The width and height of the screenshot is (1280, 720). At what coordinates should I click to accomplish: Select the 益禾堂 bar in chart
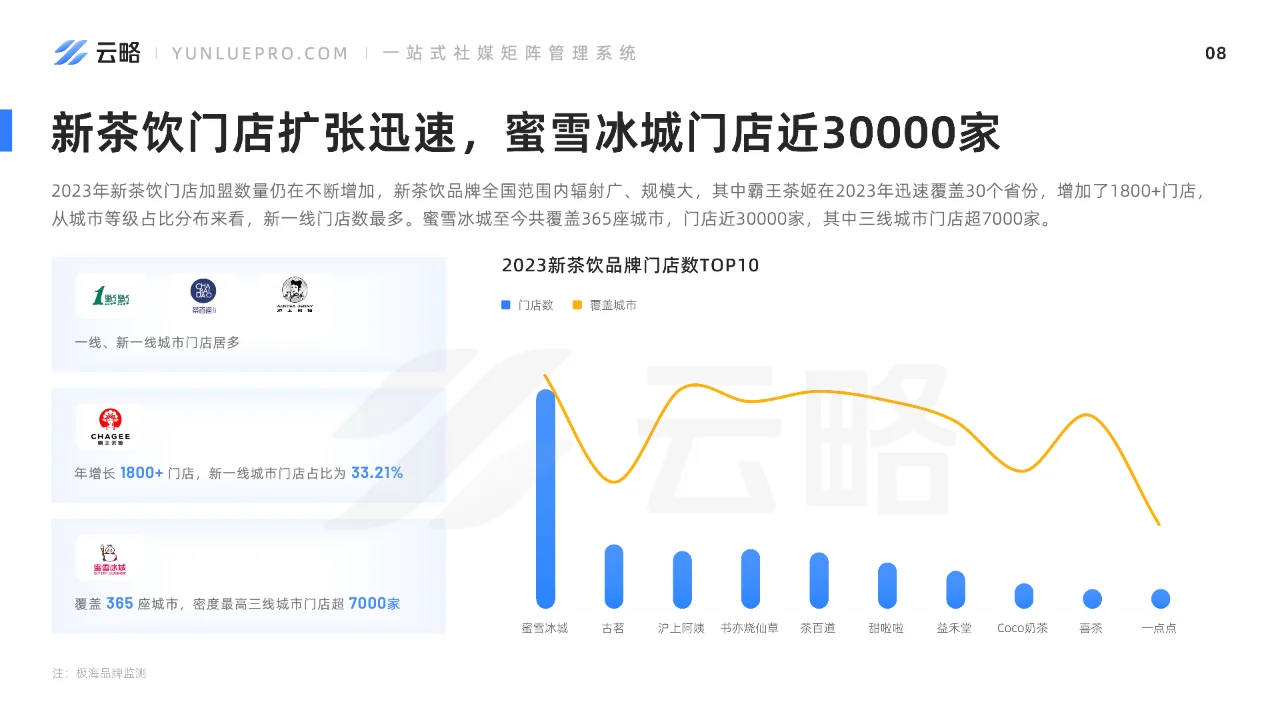[955, 589]
